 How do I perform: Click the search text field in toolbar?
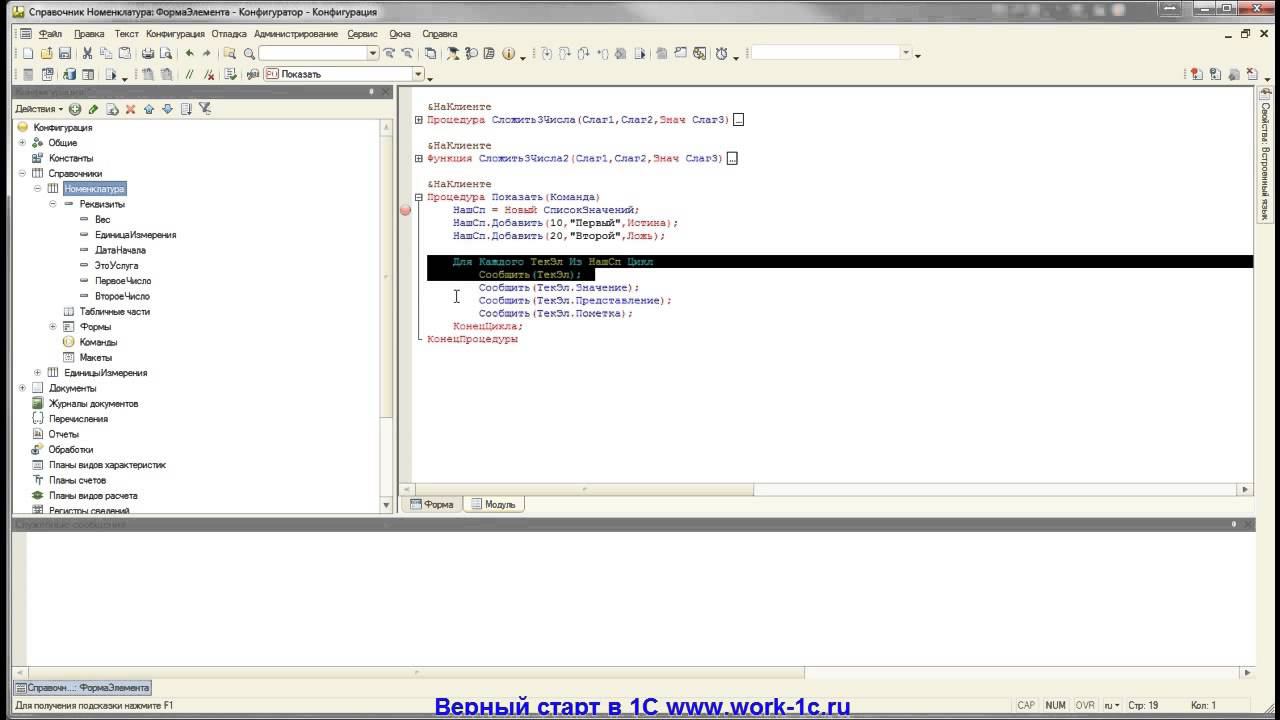(313, 54)
